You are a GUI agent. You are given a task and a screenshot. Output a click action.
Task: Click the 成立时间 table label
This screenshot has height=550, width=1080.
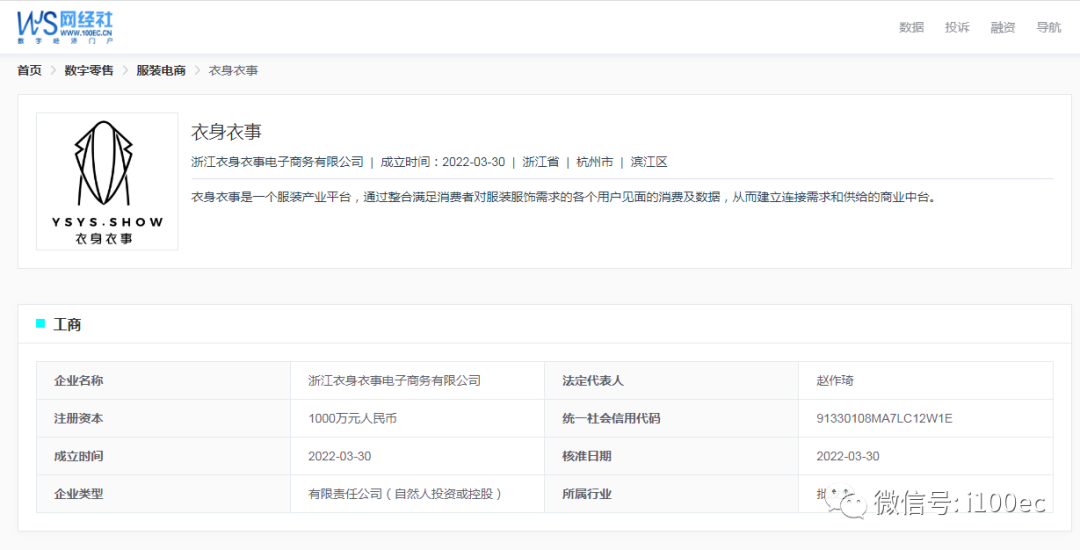[79, 456]
